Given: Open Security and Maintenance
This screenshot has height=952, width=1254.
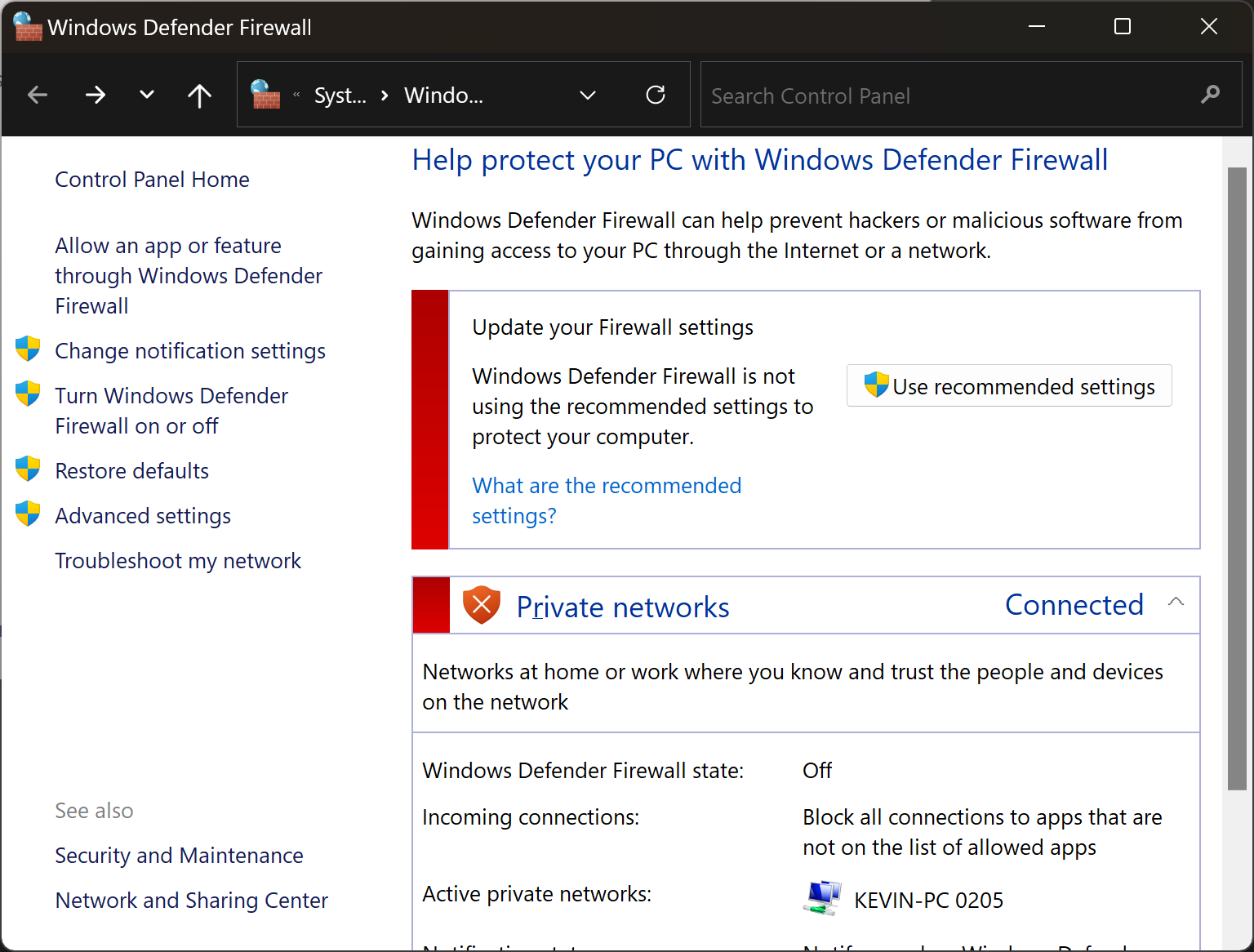Looking at the screenshot, I should [x=179, y=856].
